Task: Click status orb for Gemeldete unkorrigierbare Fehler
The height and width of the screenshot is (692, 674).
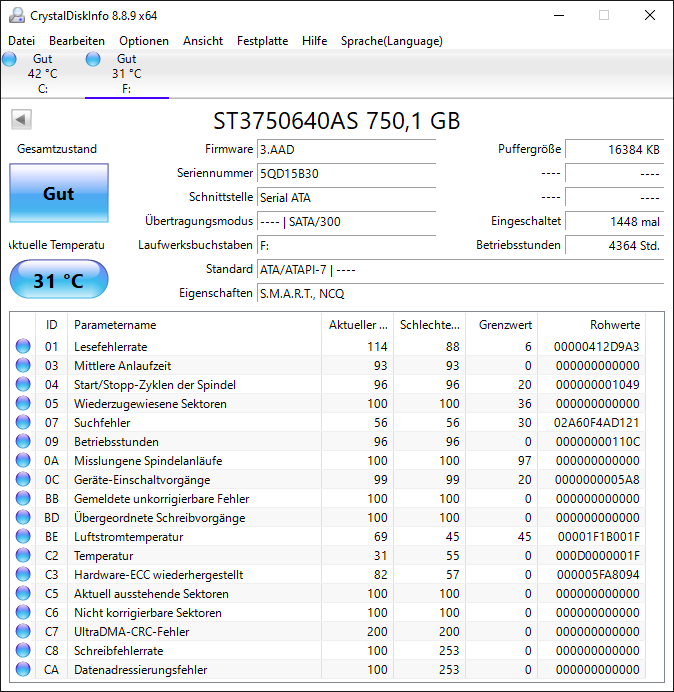Action: coord(23,498)
